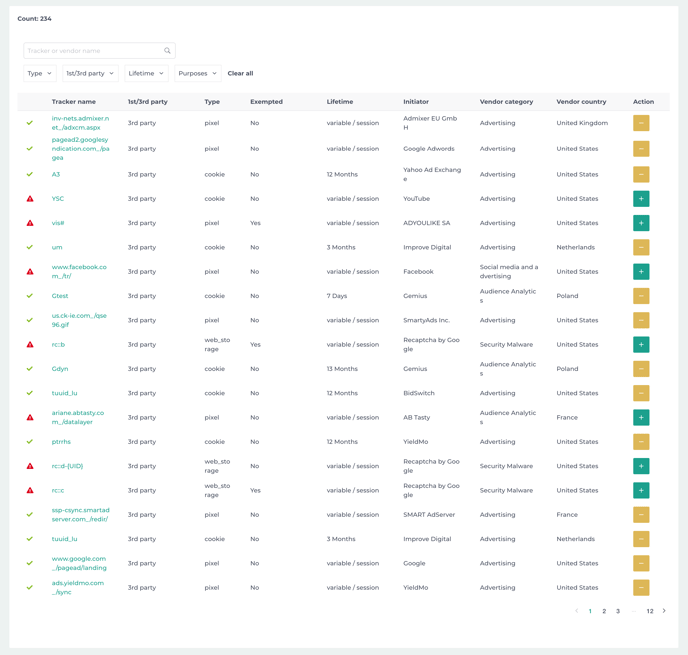This screenshot has width=688, height=655.
Task: Click minus action button for A3 row
Action: click(x=641, y=174)
